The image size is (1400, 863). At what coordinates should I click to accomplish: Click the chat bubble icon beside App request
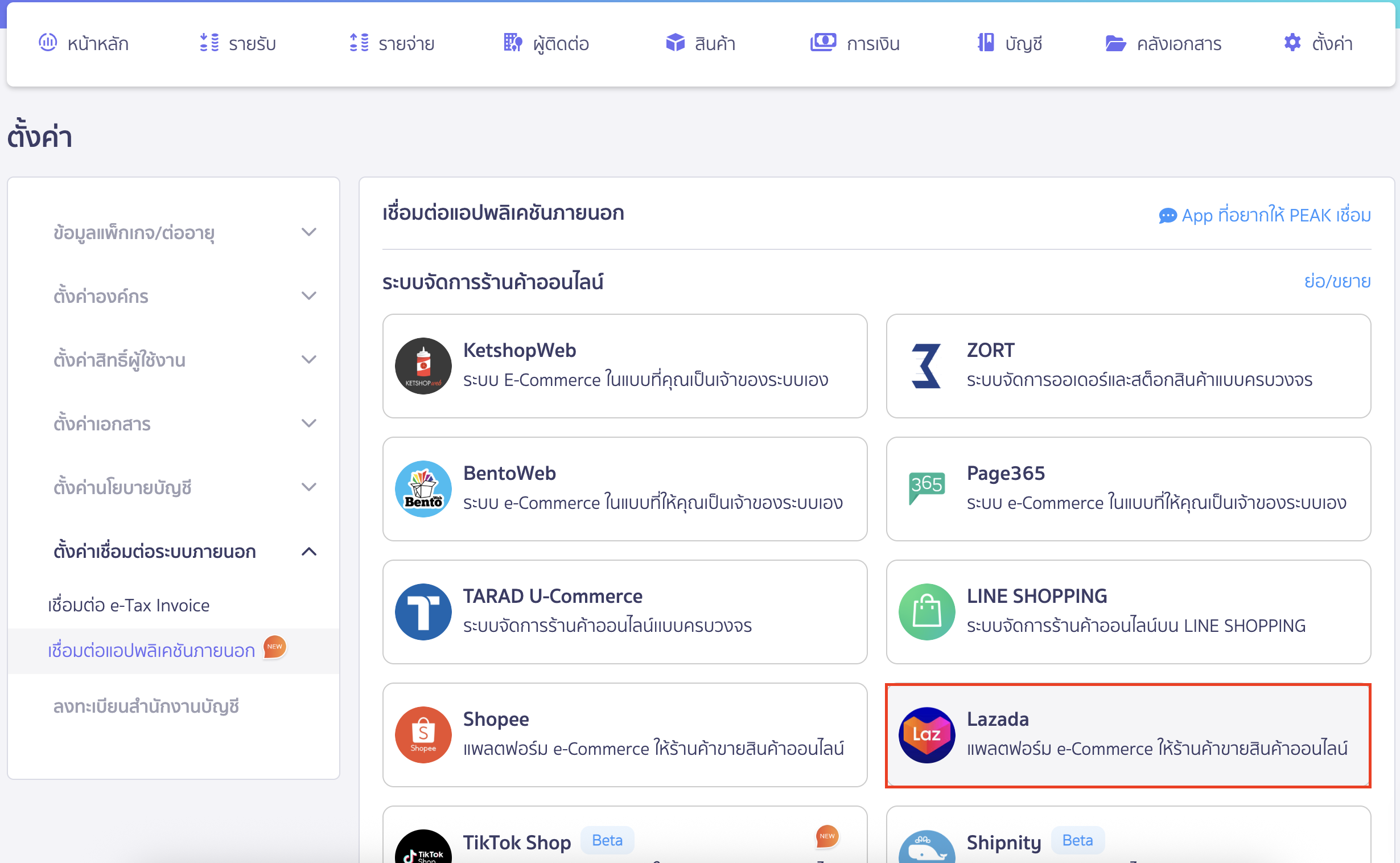pyautogui.click(x=1168, y=216)
